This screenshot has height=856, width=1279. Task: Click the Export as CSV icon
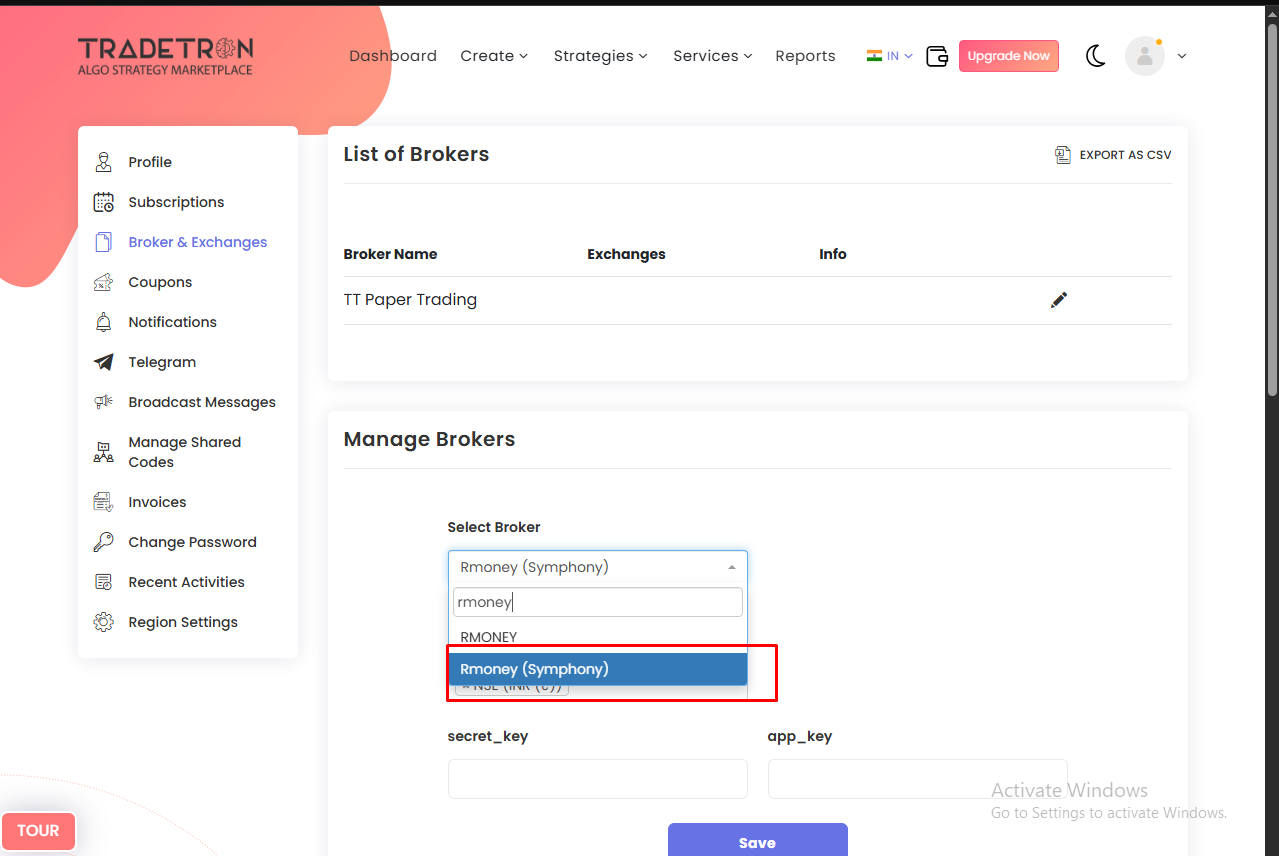pos(1063,155)
